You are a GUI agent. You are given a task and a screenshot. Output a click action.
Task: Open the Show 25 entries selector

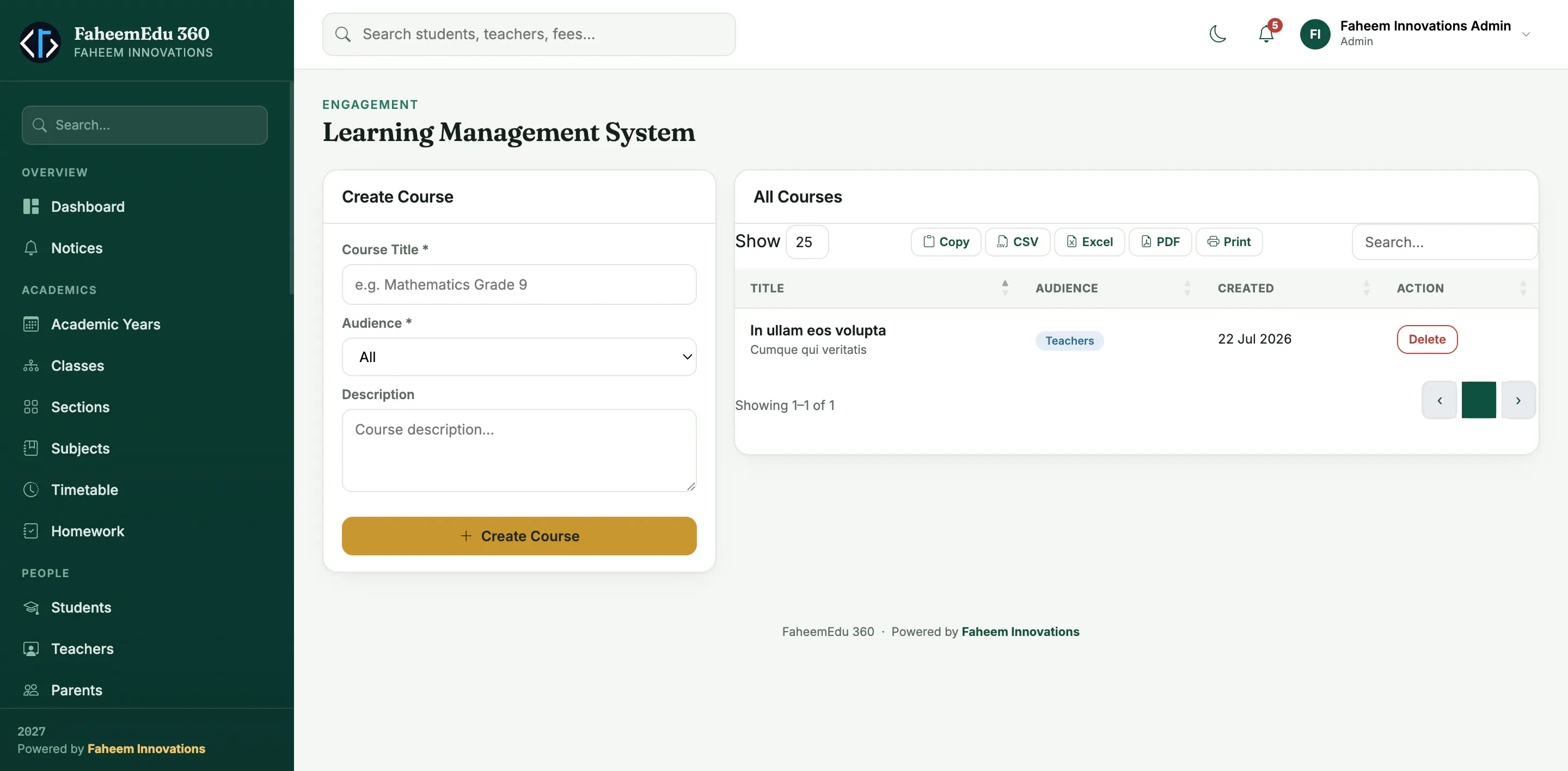(x=806, y=242)
